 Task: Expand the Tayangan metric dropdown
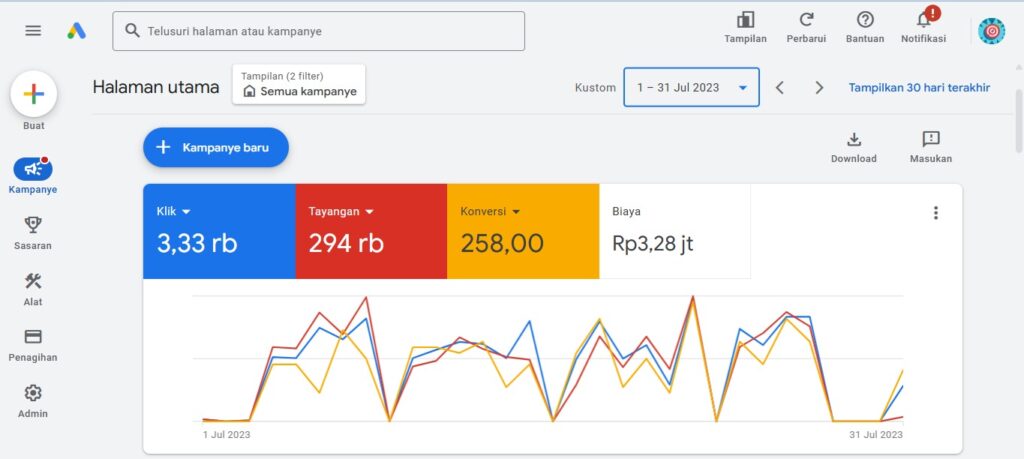point(369,212)
